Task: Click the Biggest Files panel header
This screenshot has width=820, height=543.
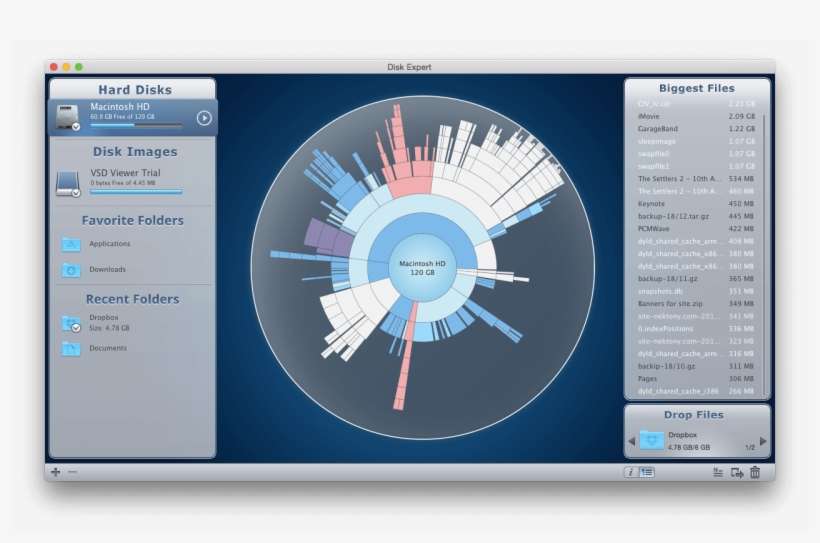Action: [x=697, y=88]
